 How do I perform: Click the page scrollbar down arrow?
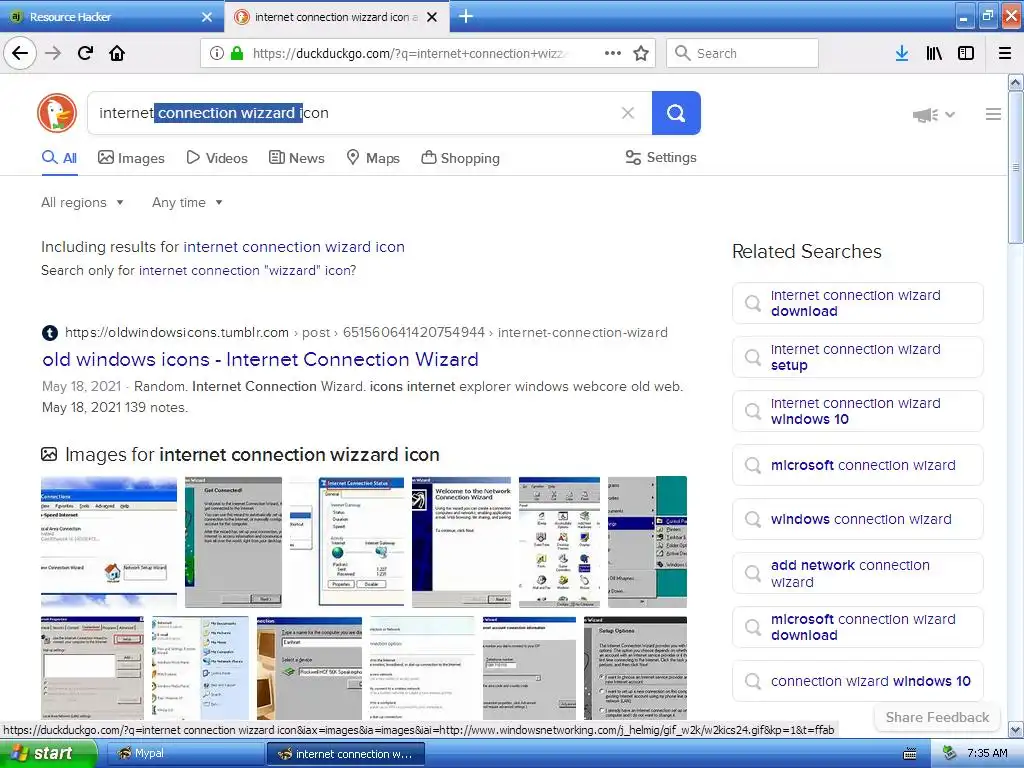click(1016, 729)
